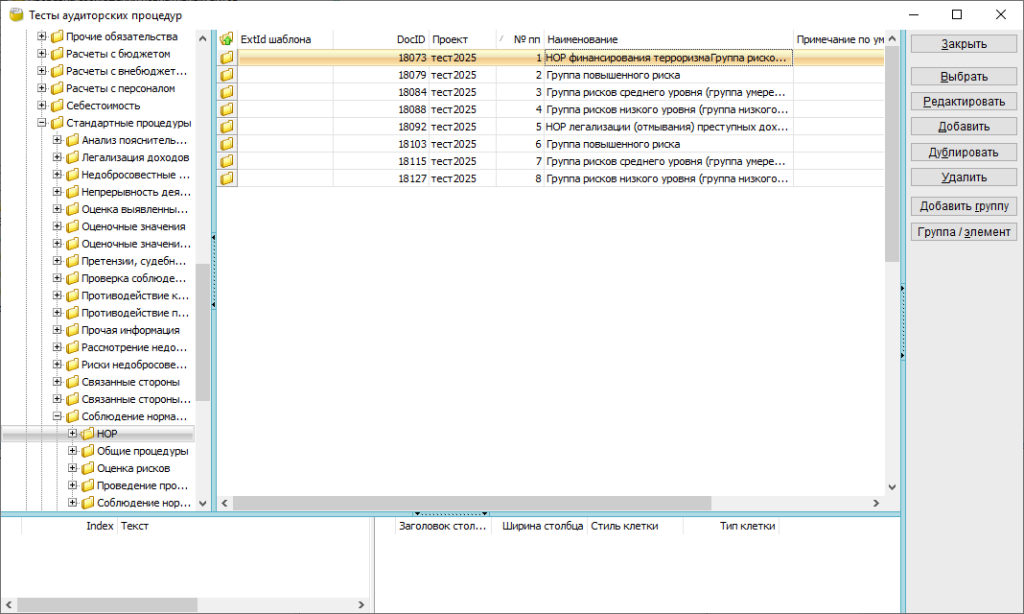1024x614 pixels.
Task: Click folder icon beside Связанные стороны
Action: 72,382
